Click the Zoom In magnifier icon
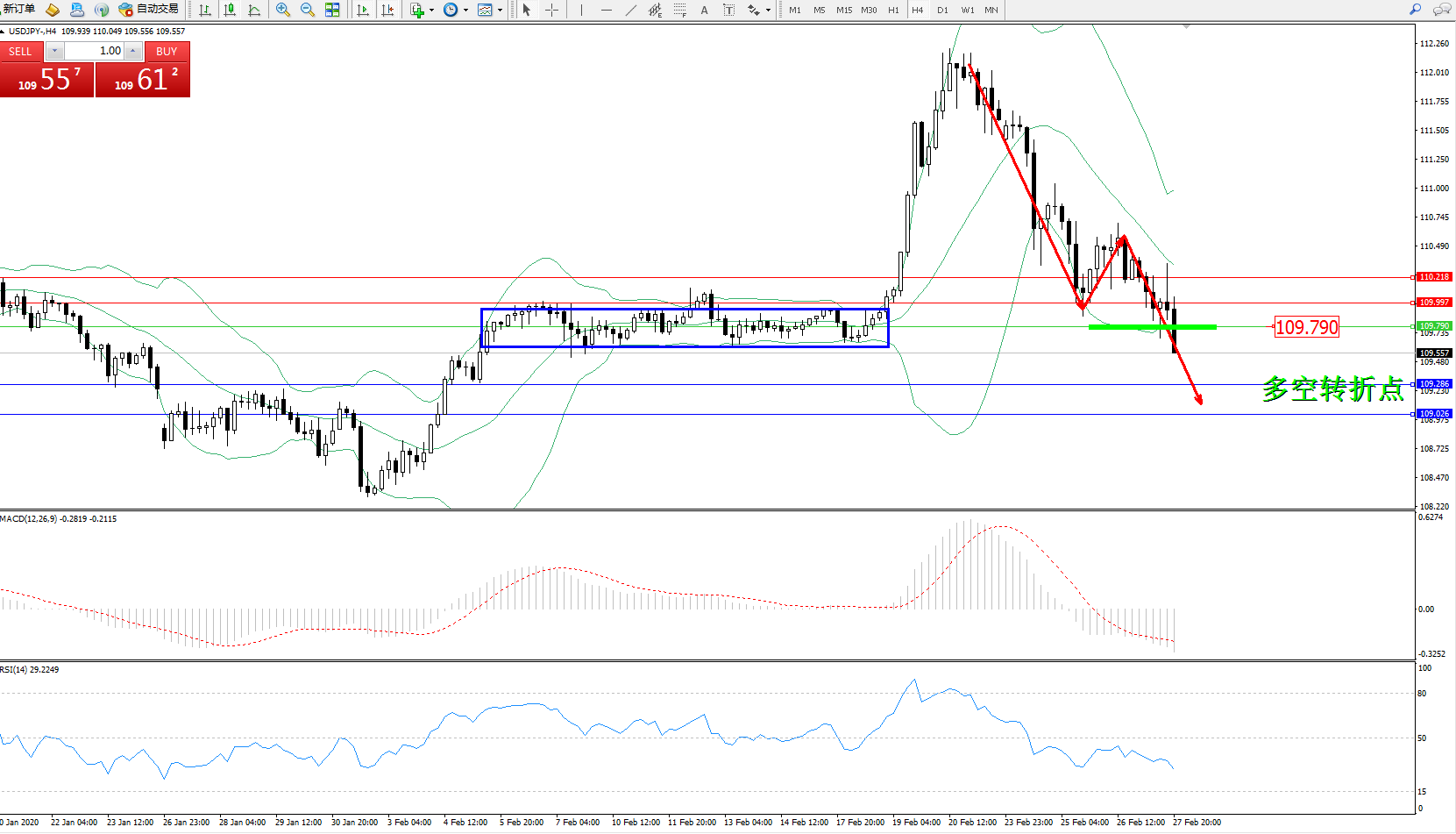The width and height of the screenshot is (1456, 834). click(282, 10)
